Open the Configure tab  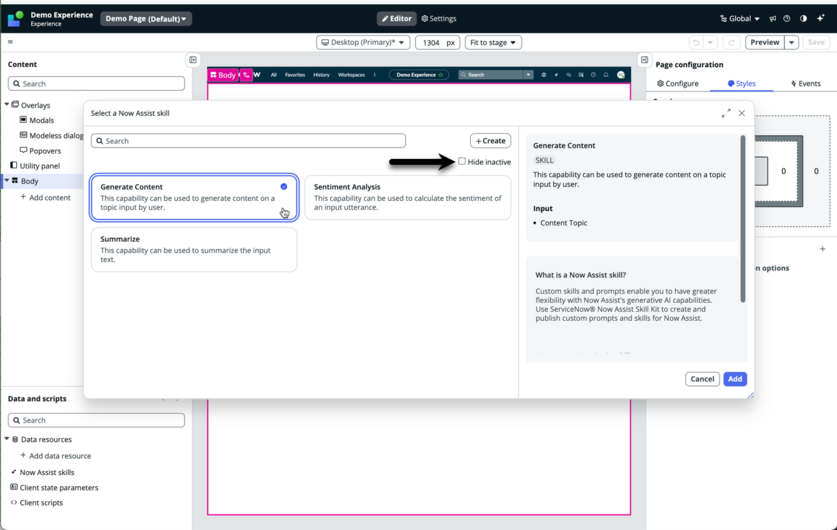click(677, 84)
